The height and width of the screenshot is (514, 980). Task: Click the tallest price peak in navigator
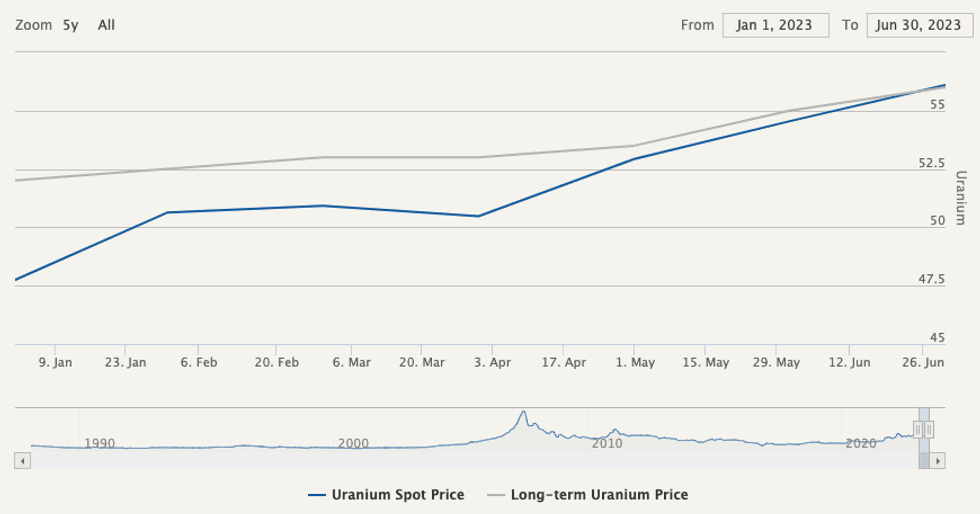[522, 413]
